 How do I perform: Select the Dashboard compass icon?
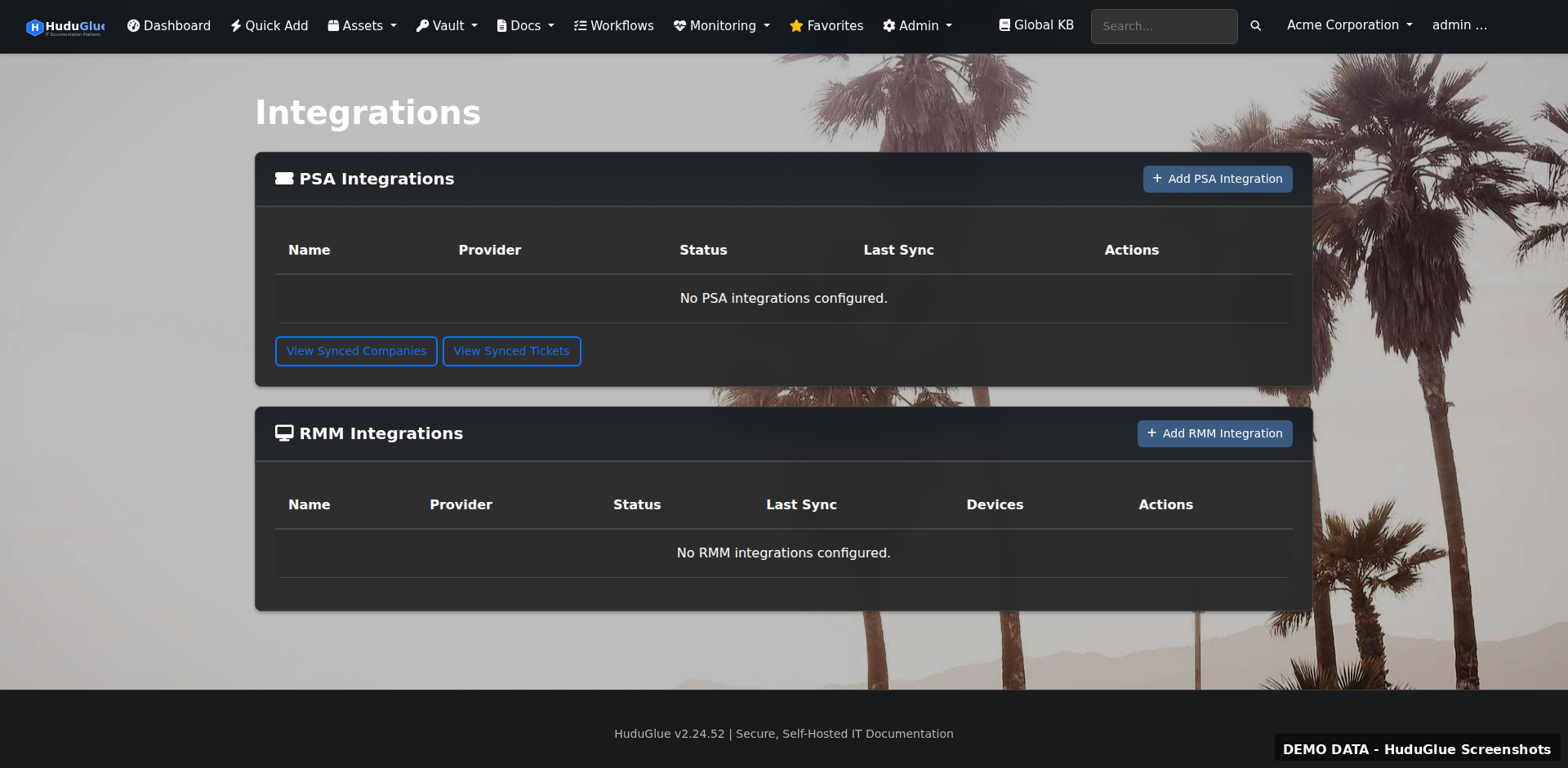click(133, 25)
